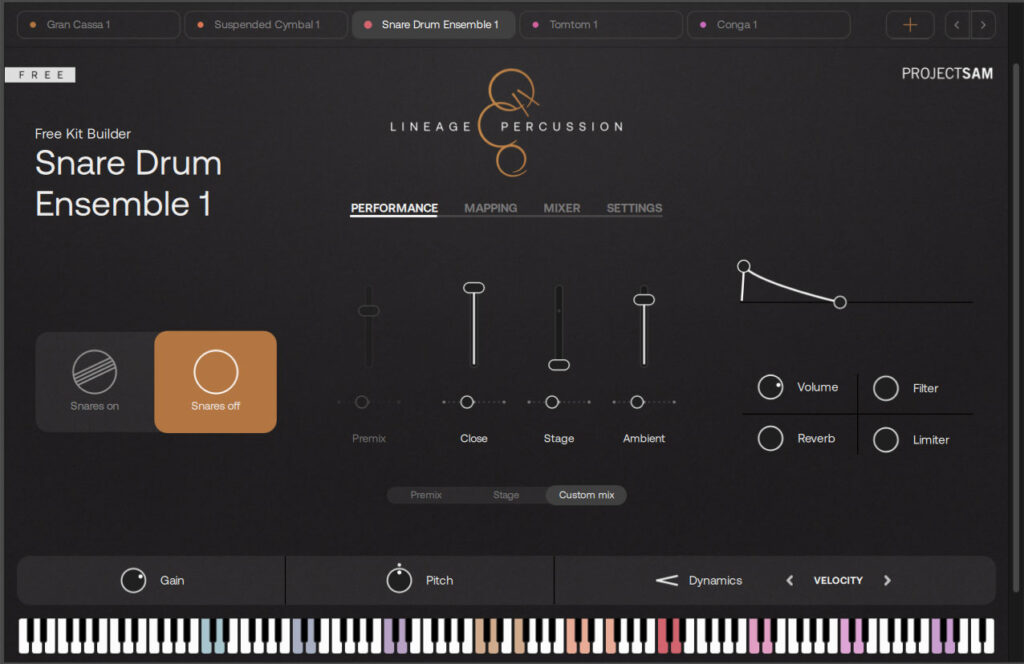Click the Dynamics chevron control
Screen dimensions: 1024x664
[x=665, y=580]
